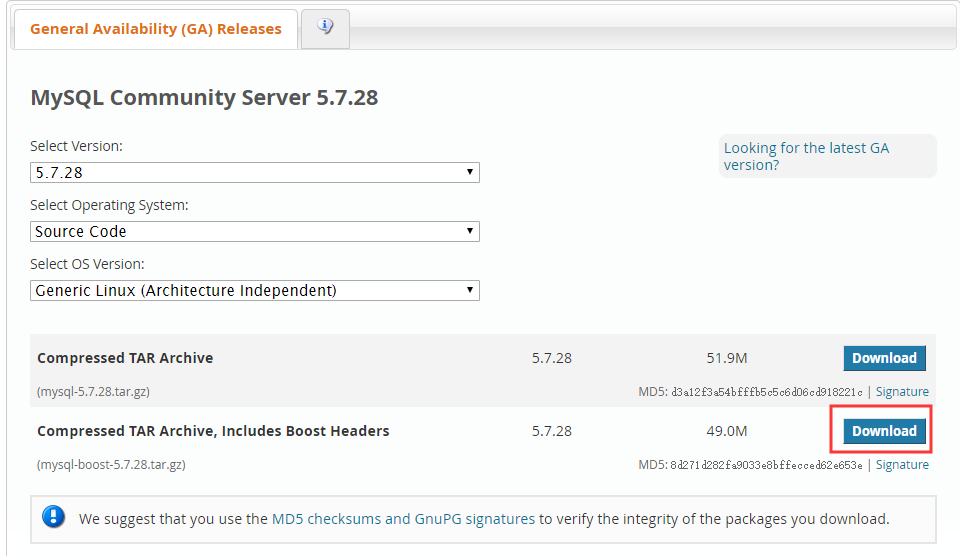Select the 'MySQL Community Server 5.7.28' heading text
The width and height of the screenshot is (960, 556).
(204, 97)
